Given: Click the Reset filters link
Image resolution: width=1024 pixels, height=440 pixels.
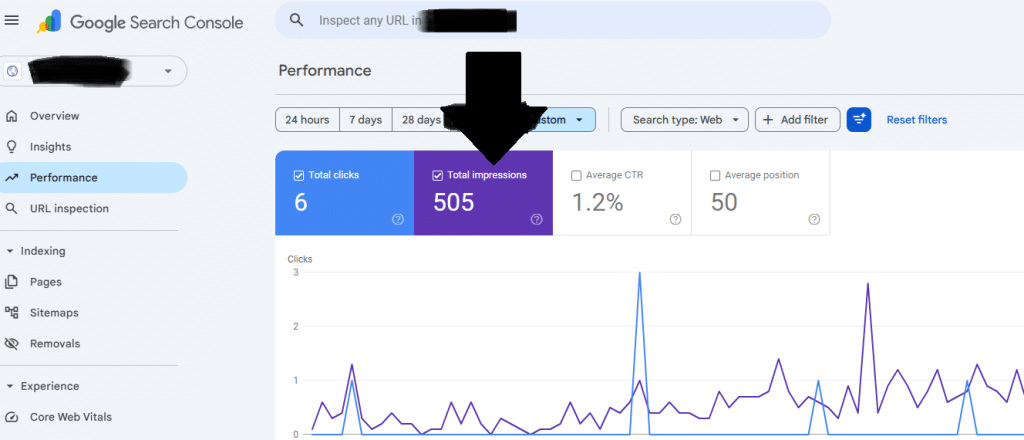Looking at the screenshot, I should (916, 120).
